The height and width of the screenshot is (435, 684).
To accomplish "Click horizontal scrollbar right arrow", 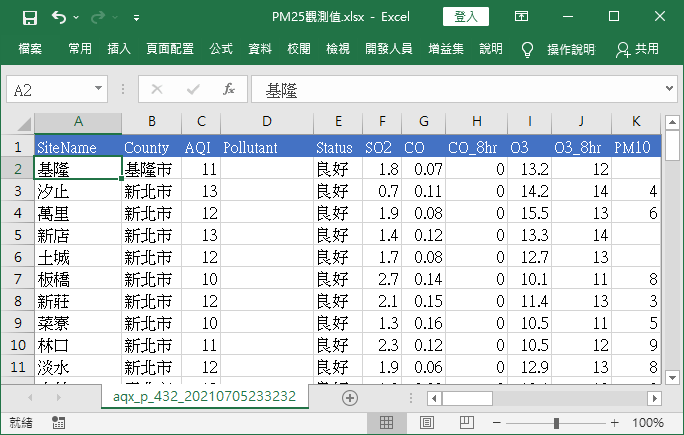I will (x=654, y=398).
